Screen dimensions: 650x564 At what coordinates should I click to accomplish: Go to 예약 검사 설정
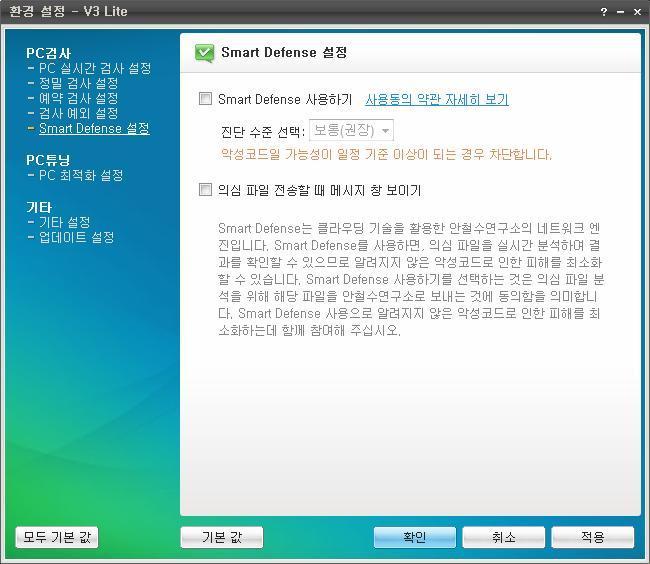[x=78, y=98]
